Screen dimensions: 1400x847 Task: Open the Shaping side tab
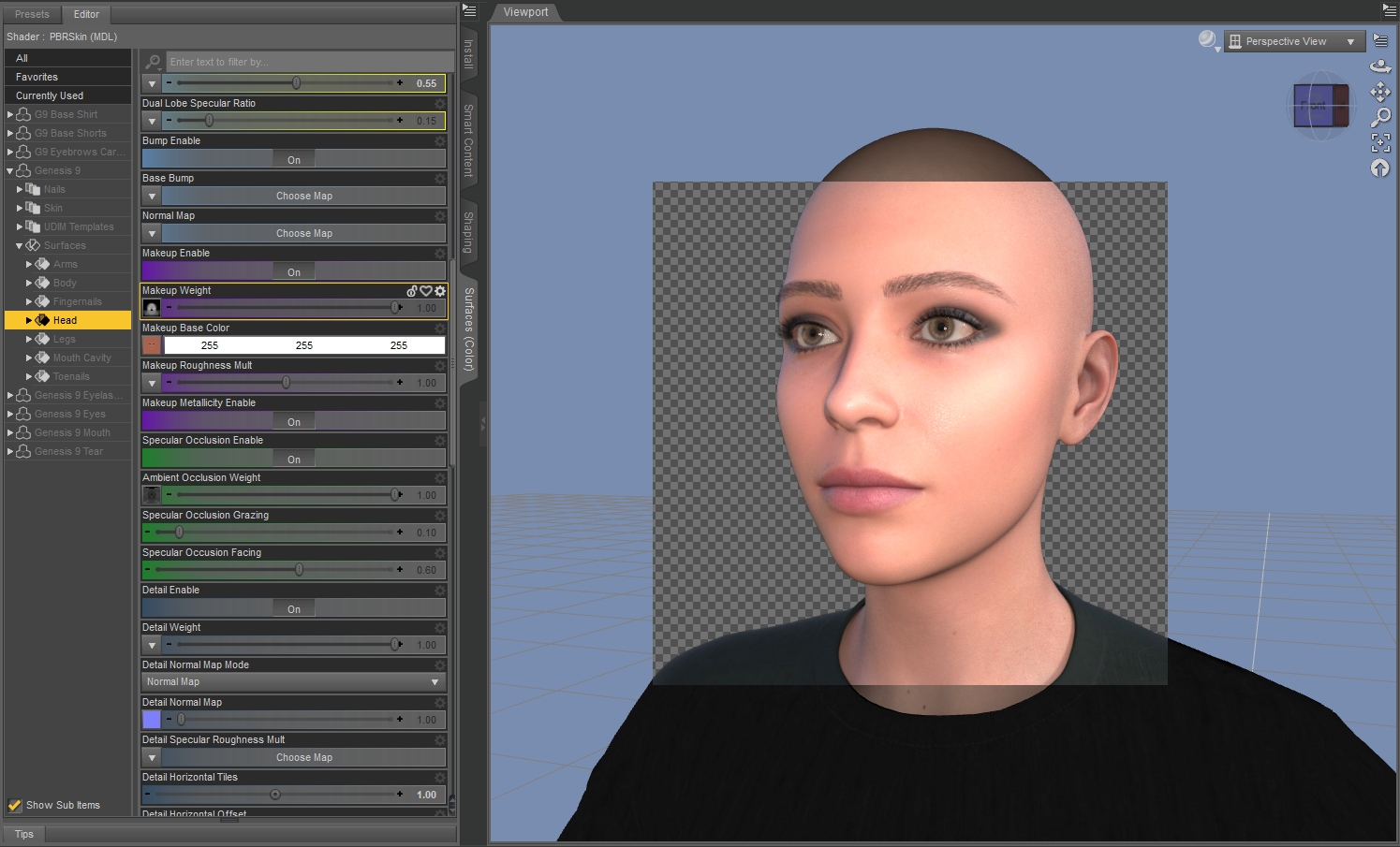point(469,231)
